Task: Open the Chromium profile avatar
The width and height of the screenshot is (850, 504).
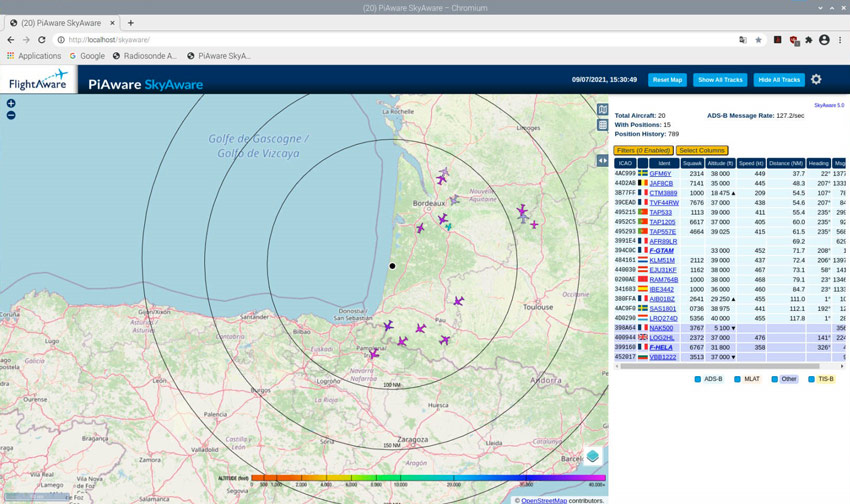Action: 824,40
